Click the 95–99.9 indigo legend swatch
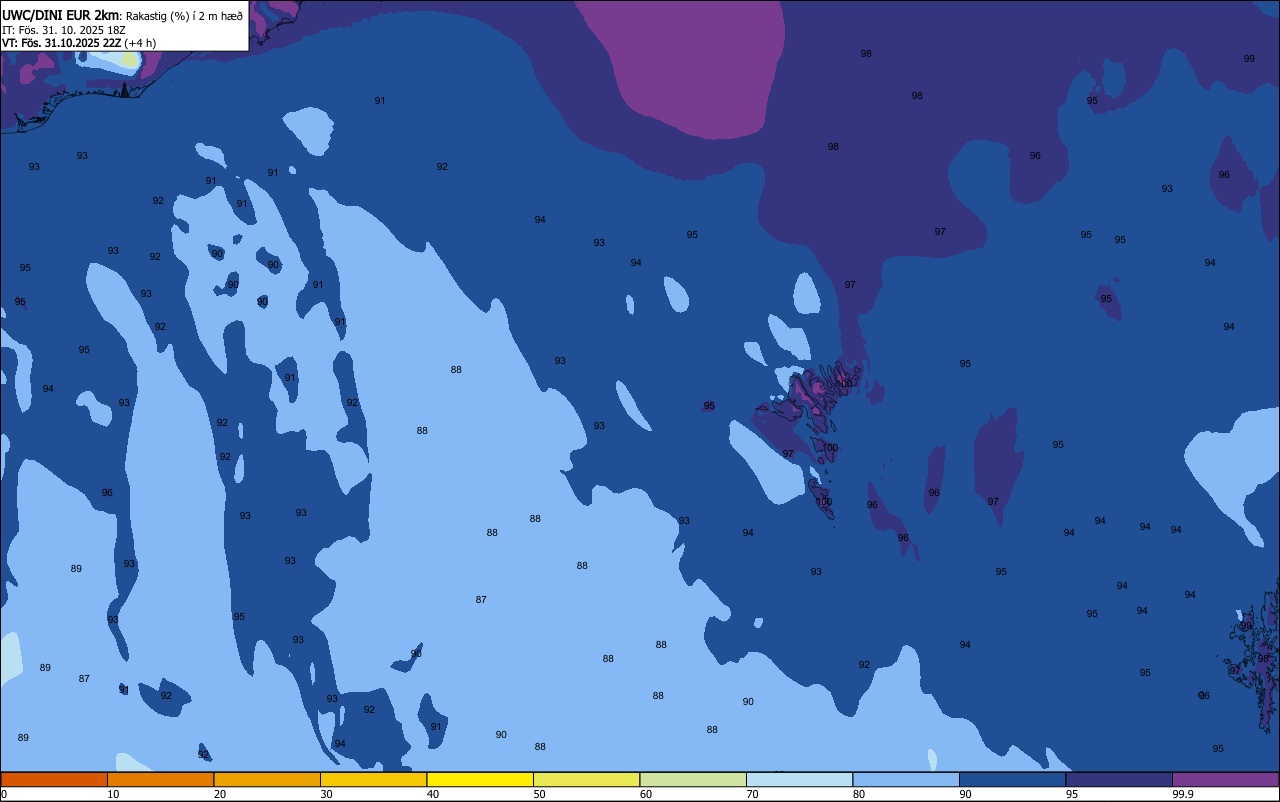Viewport: 1280px width, 802px height. point(1119,779)
